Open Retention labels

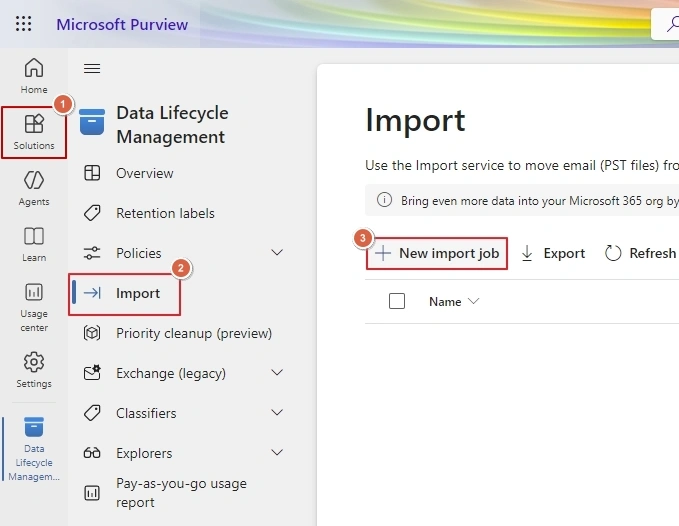(x=165, y=213)
